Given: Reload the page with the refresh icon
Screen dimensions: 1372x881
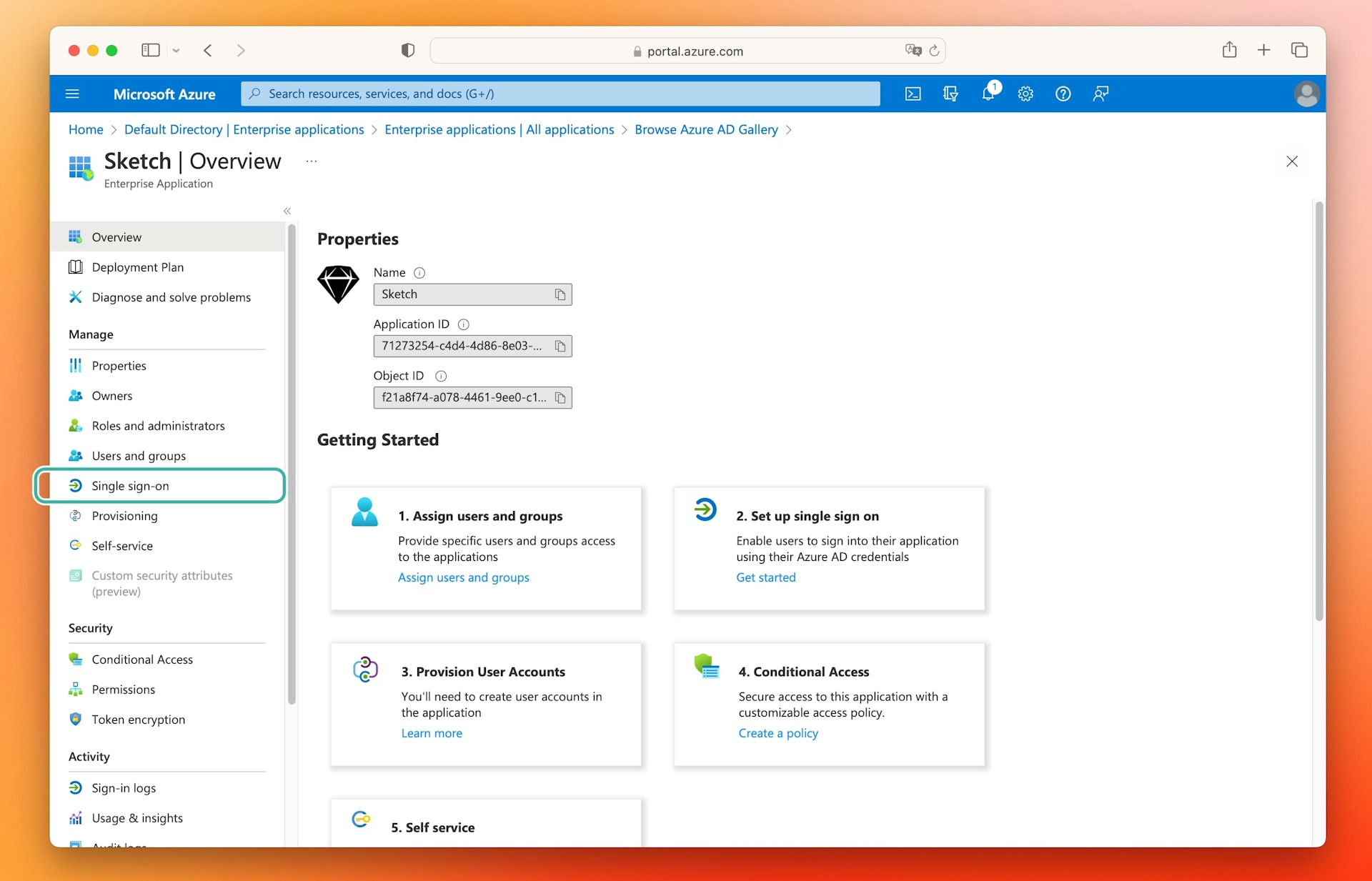Looking at the screenshot, I should click(934, 51).
